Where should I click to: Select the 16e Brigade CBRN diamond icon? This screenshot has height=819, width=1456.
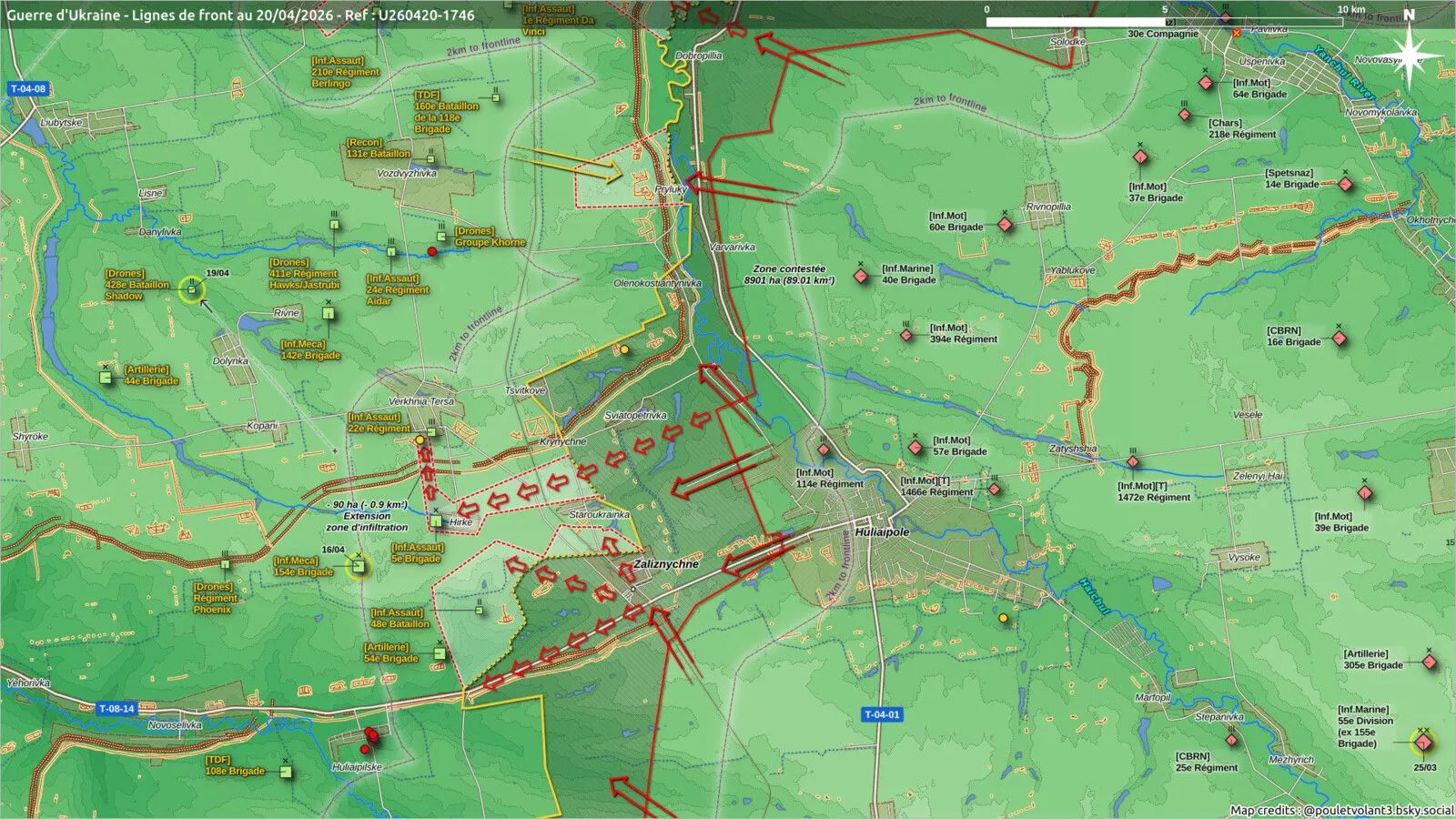pyautogui.click(x=1340, y=339)
